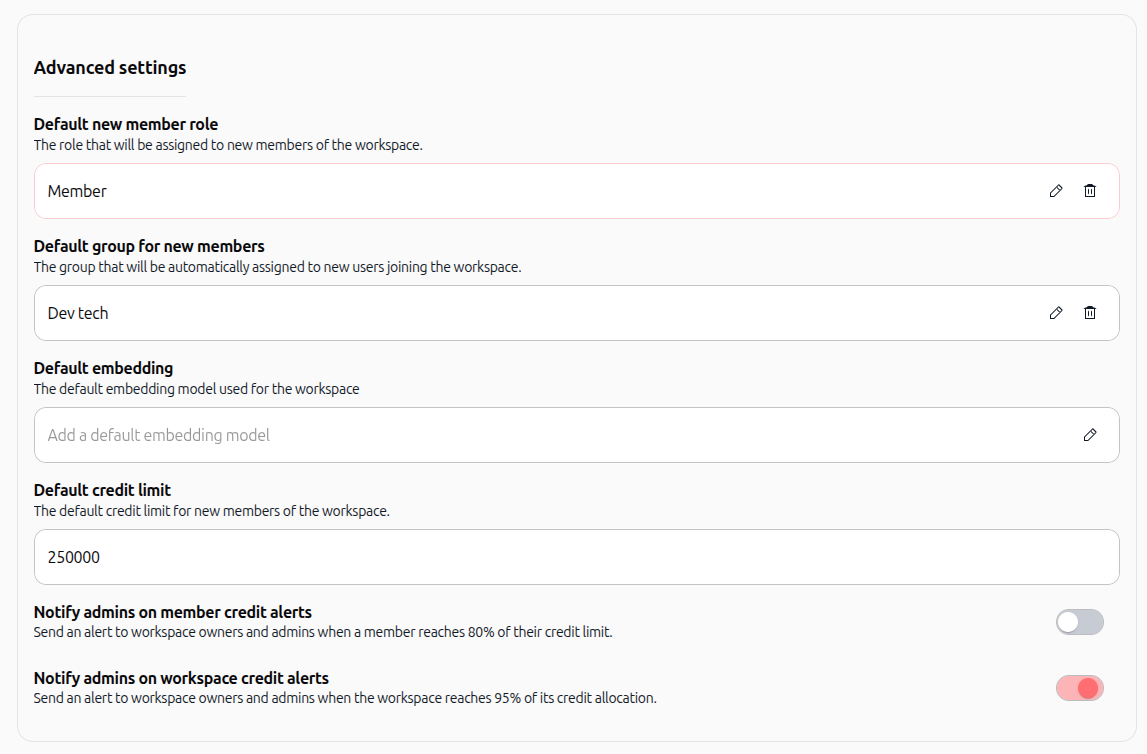Click the default credit limit description text
Screen dimensions: 1147x754
[x=211, y=510]
